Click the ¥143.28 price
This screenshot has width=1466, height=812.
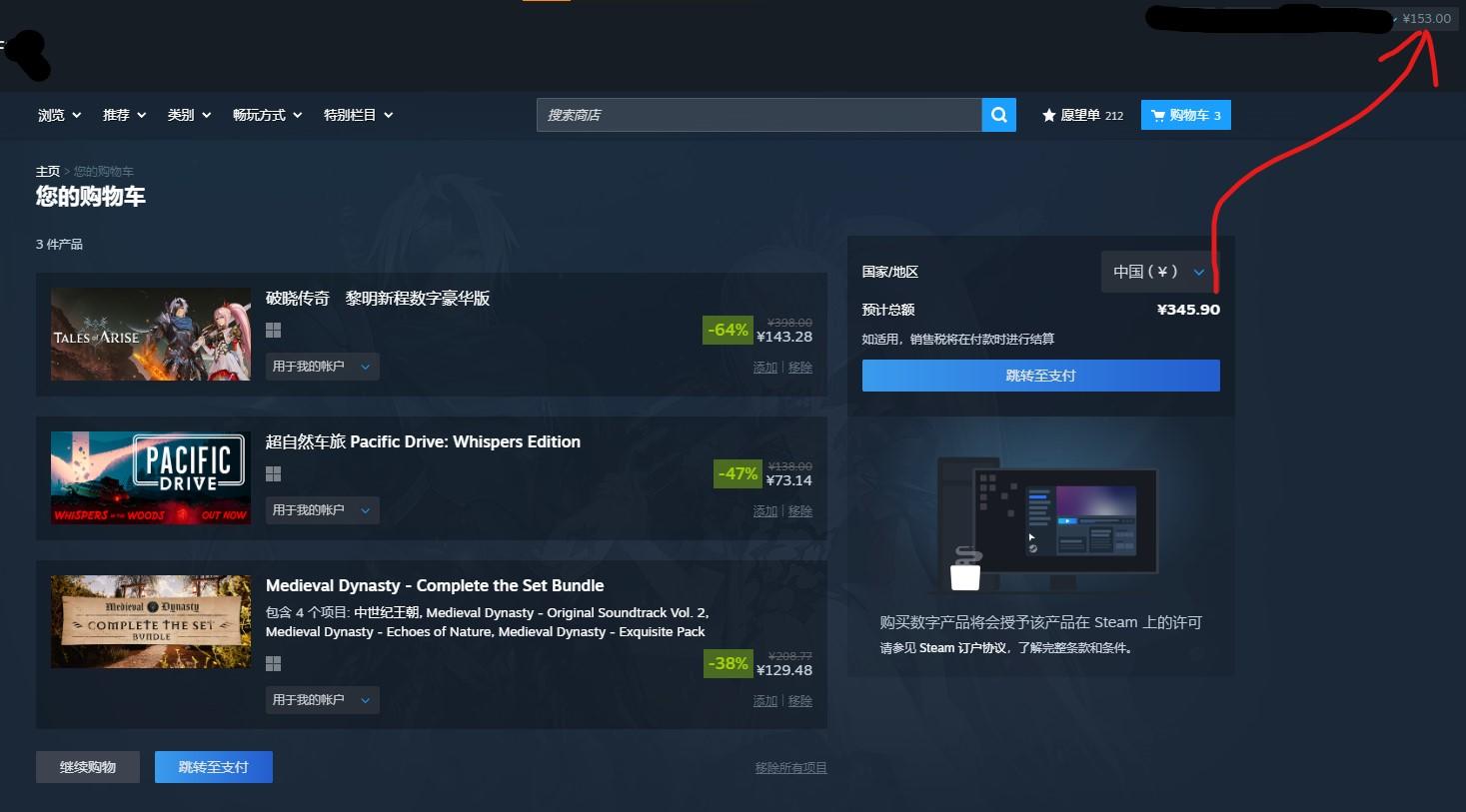pyautogui.click(x=784, y=338)
